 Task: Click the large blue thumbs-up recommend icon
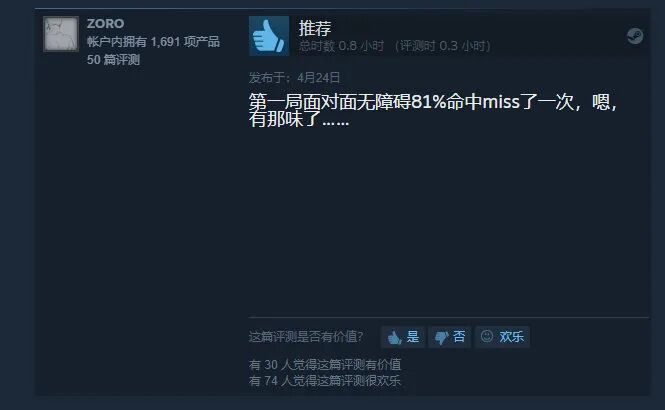(x=269, y=36)
